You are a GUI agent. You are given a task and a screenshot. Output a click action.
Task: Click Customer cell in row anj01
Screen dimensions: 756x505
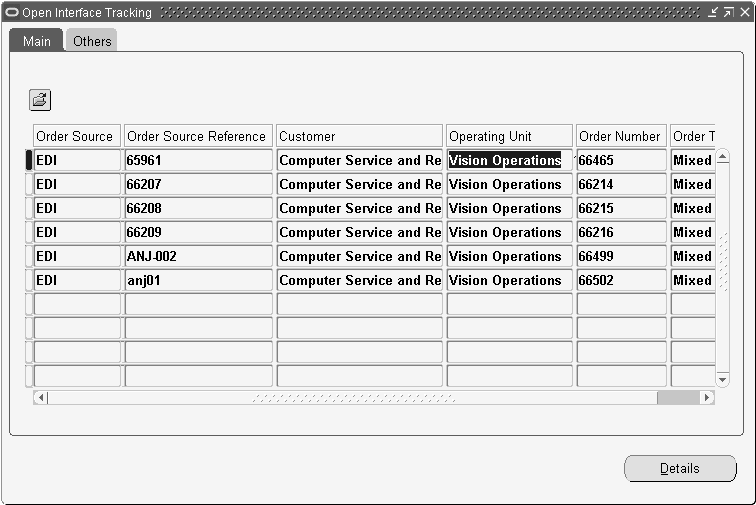point(359,280)
